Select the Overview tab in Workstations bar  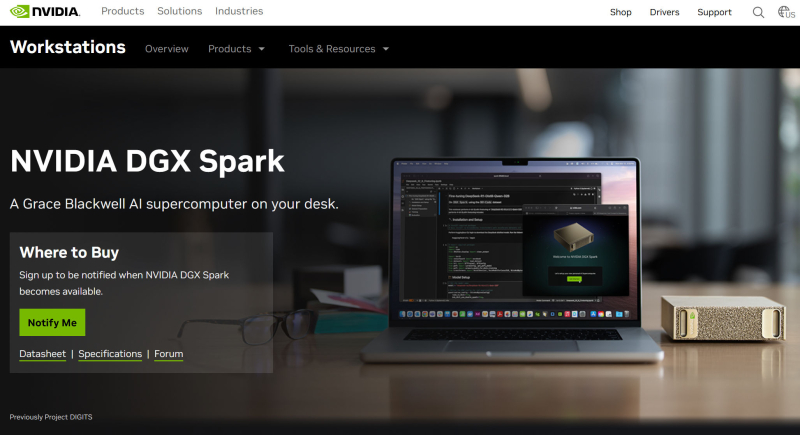[167, 49]
